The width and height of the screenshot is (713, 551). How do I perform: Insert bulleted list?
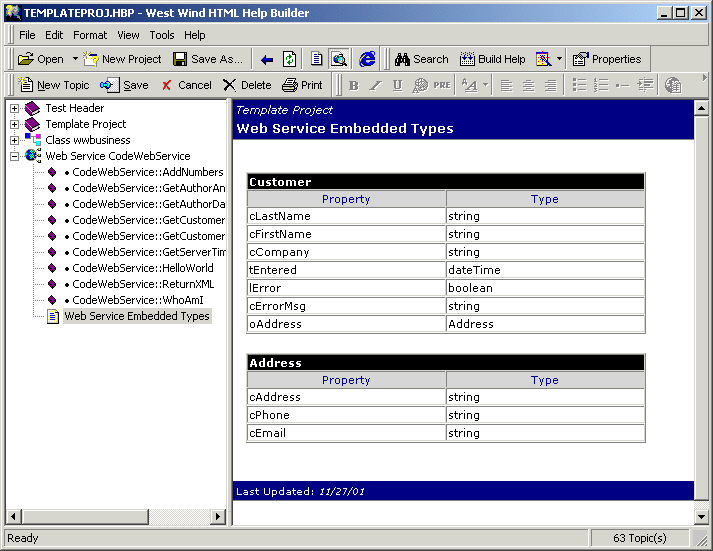[579, 85]
